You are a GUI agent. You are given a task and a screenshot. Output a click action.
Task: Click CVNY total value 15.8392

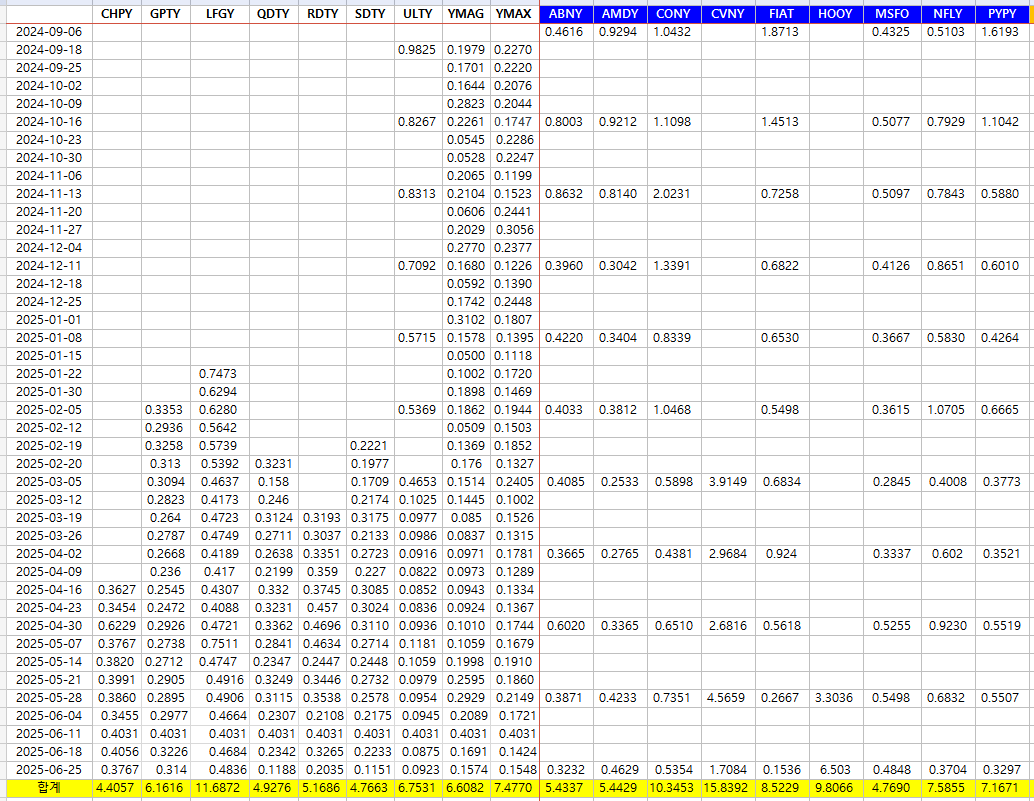click(x=727, y=788)
